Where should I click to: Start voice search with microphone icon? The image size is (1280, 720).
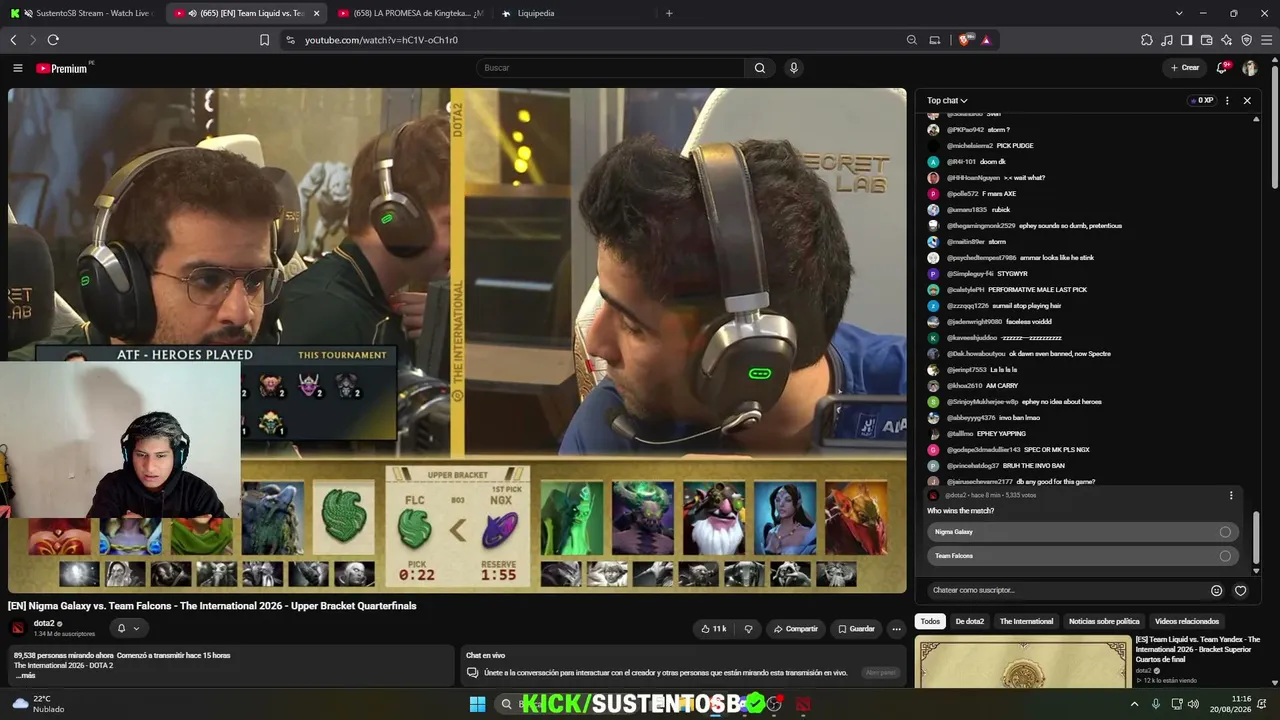794,68
